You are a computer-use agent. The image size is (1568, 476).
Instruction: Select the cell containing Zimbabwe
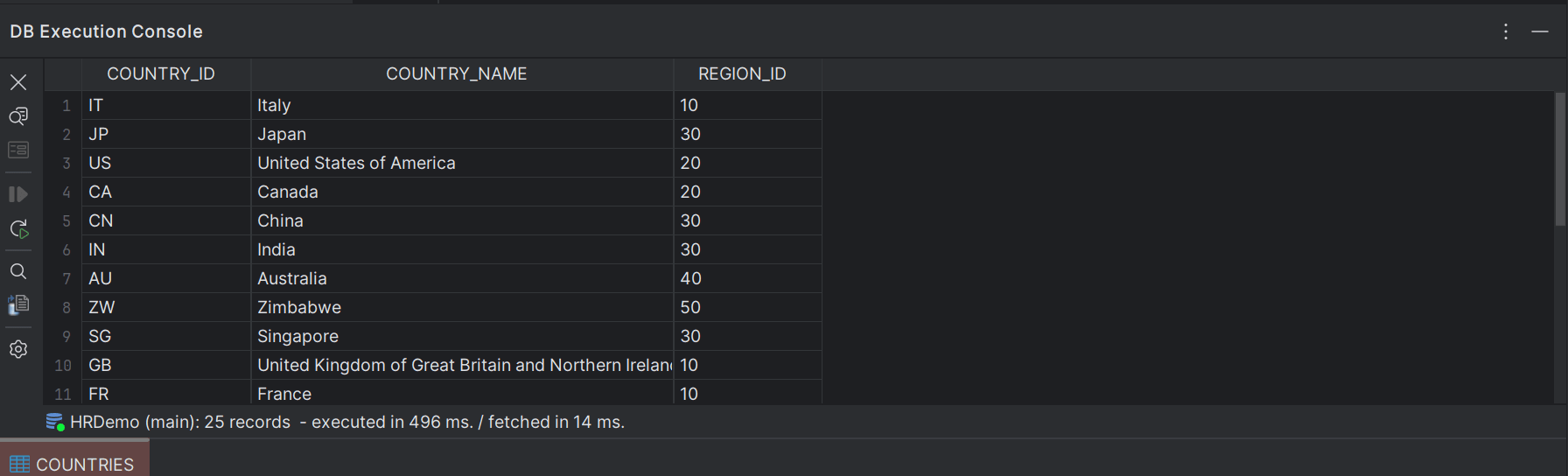click(462, 307)
